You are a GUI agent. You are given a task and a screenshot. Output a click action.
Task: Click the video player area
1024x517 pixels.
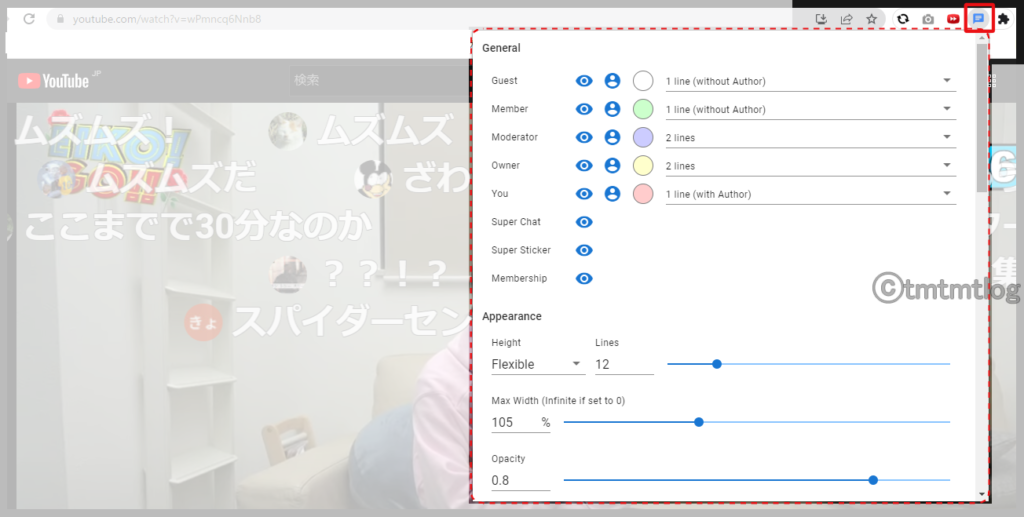click(x=242, y=306)
